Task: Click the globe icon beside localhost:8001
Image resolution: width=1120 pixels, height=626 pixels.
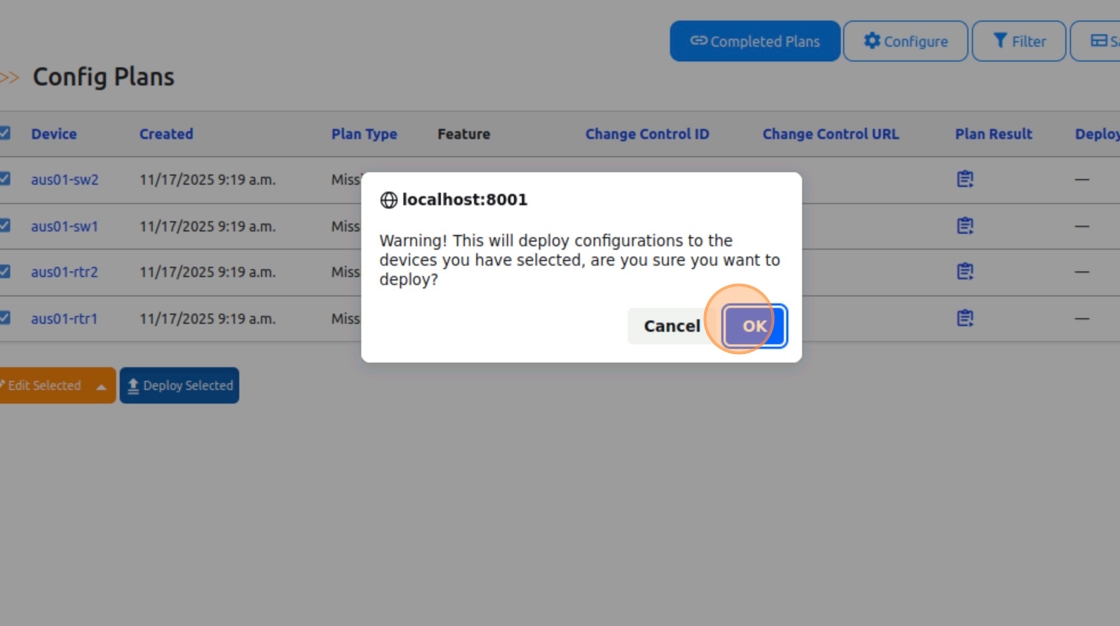Action: pos(389,200)
